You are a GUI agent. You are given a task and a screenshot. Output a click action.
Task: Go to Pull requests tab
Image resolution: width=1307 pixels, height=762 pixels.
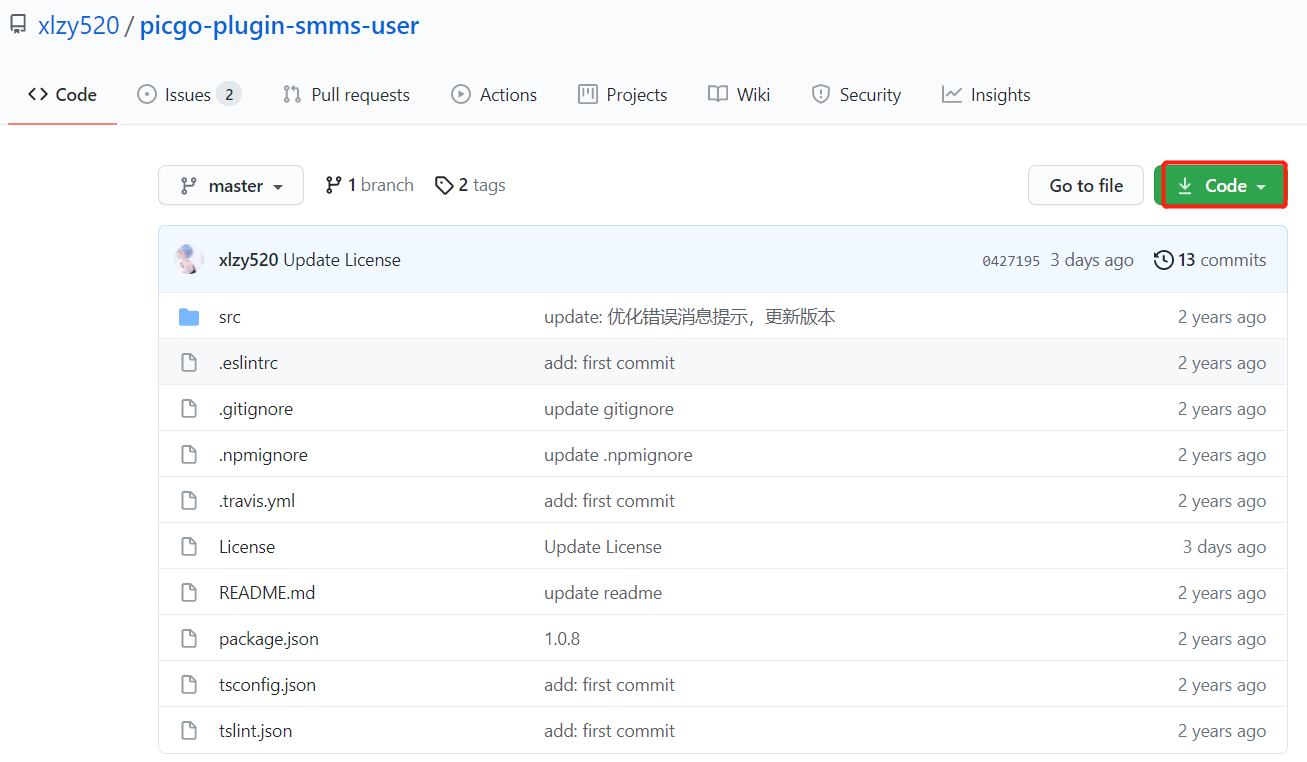click(347, 95)
